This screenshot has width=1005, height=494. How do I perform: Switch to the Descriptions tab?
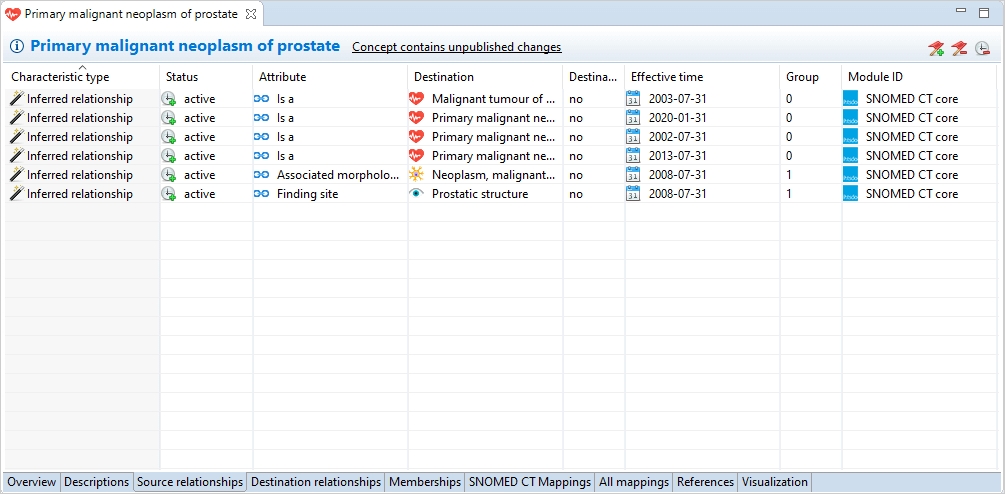coord(97,482)
